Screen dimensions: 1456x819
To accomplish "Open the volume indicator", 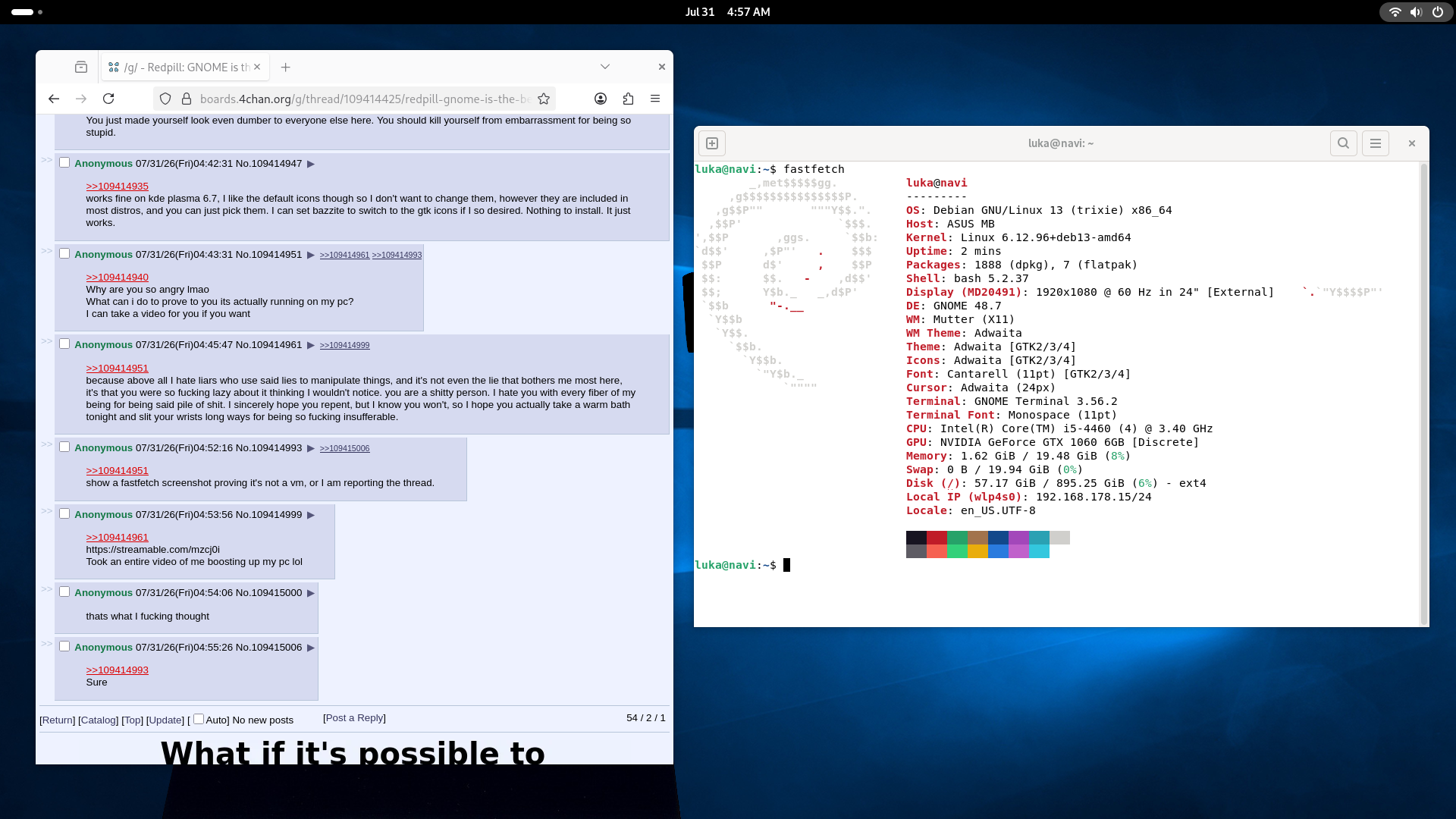I will 1416,12.
